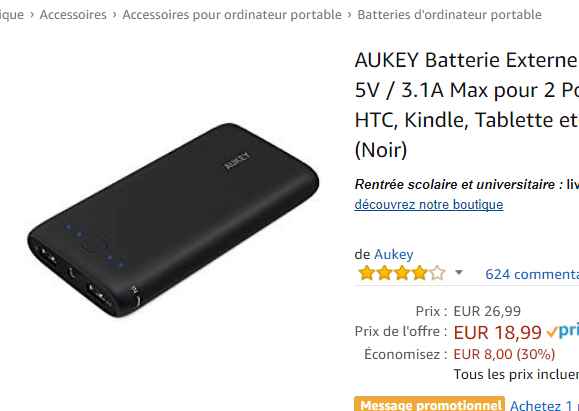Expand the rating breakdown dropdown arrow

(x=459, y=273)
